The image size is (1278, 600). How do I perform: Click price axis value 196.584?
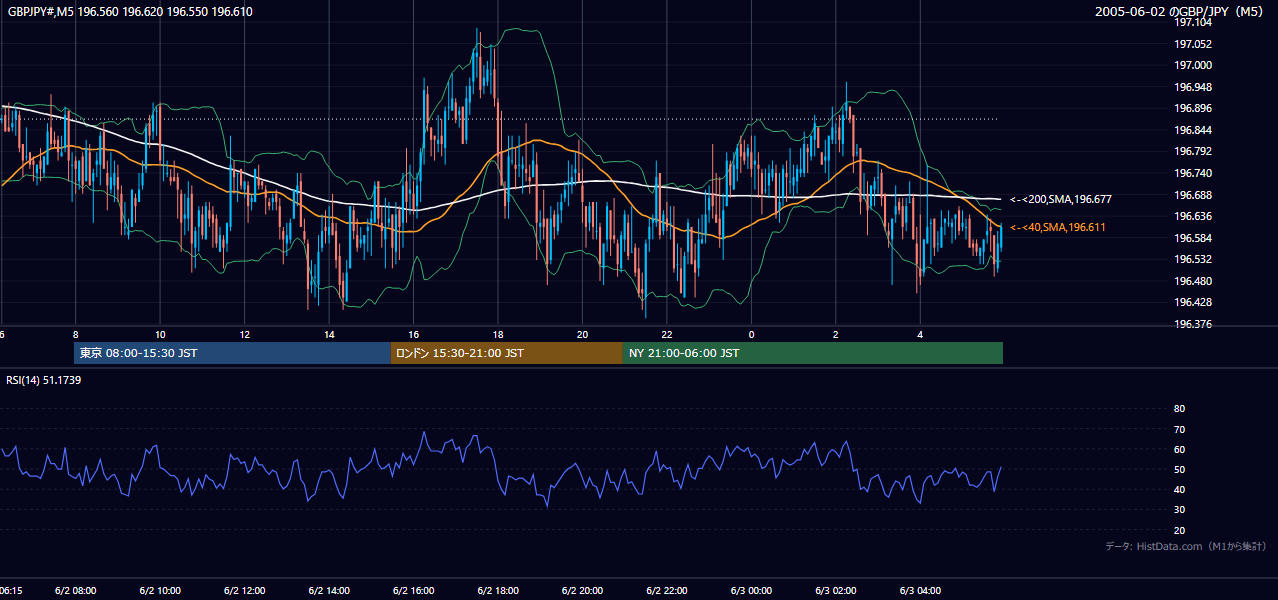pyautogui.click(x=1193, y=238)
